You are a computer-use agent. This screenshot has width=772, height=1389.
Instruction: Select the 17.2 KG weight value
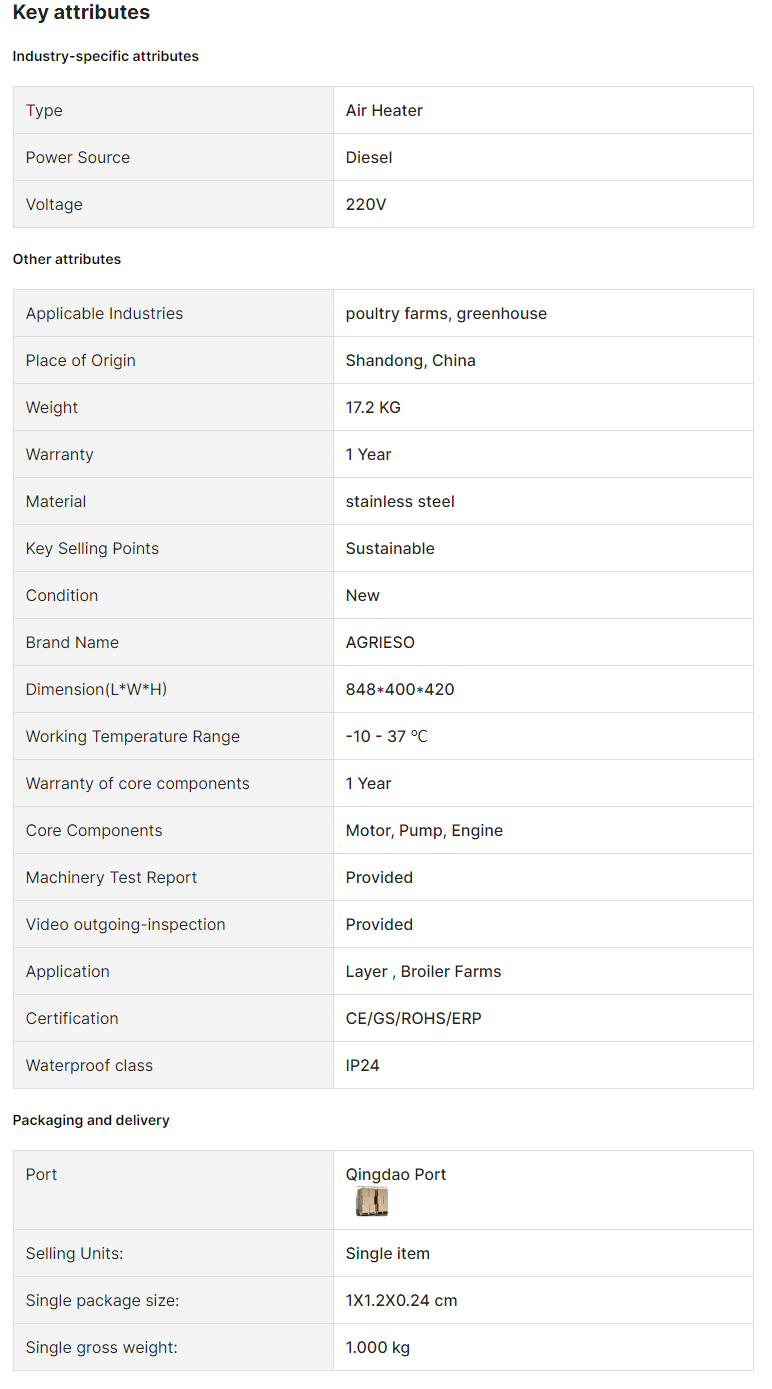point(373,407)
